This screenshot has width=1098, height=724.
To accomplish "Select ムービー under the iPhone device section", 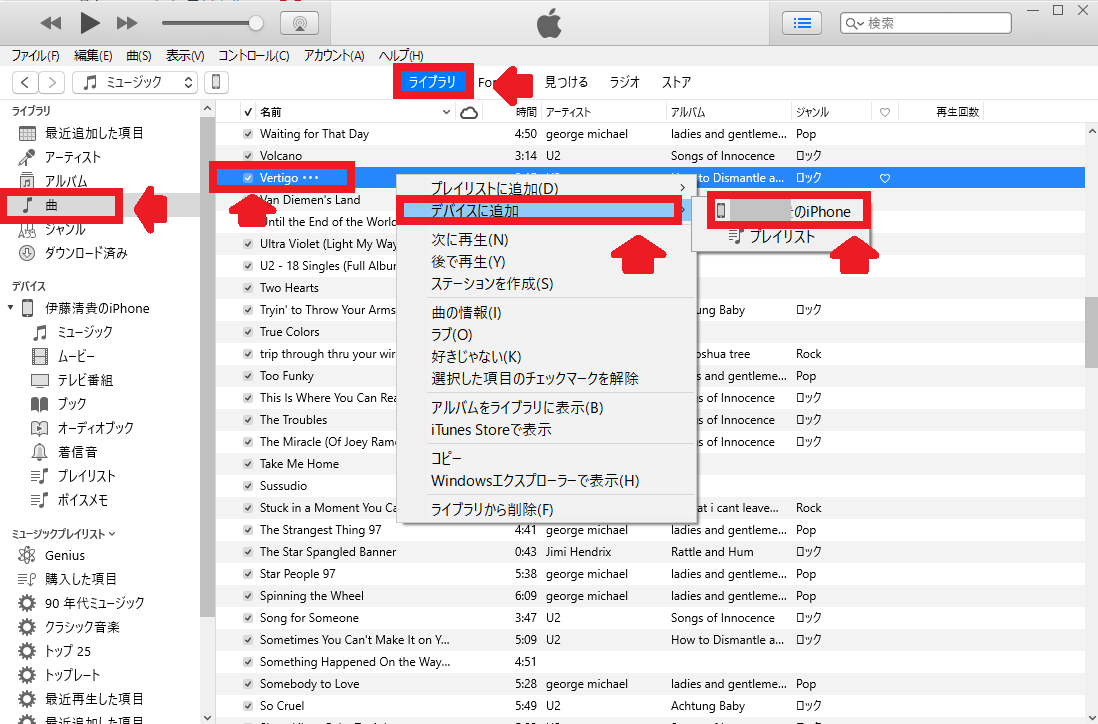I will coord(76,355).
